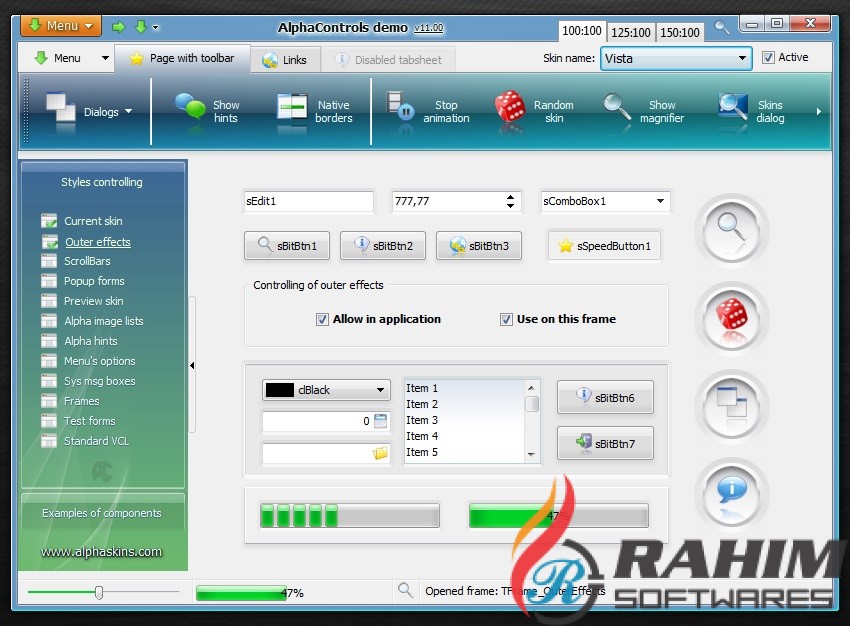
Task: Click the list box scroll down arrow
Action: pyautogui.click(x=531, y=455)
